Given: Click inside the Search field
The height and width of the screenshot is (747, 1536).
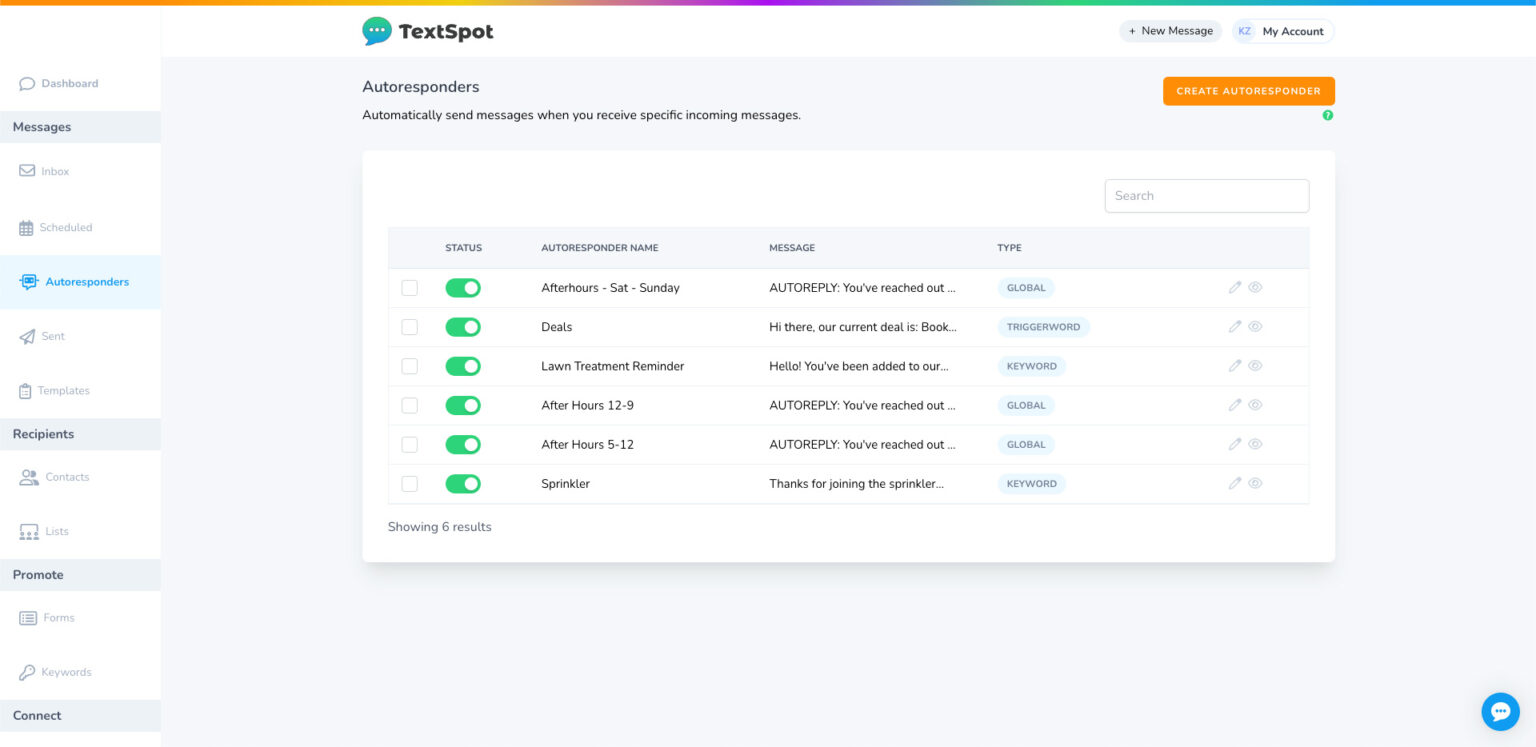Looking at the screenshot, I should pos(1206,195).
